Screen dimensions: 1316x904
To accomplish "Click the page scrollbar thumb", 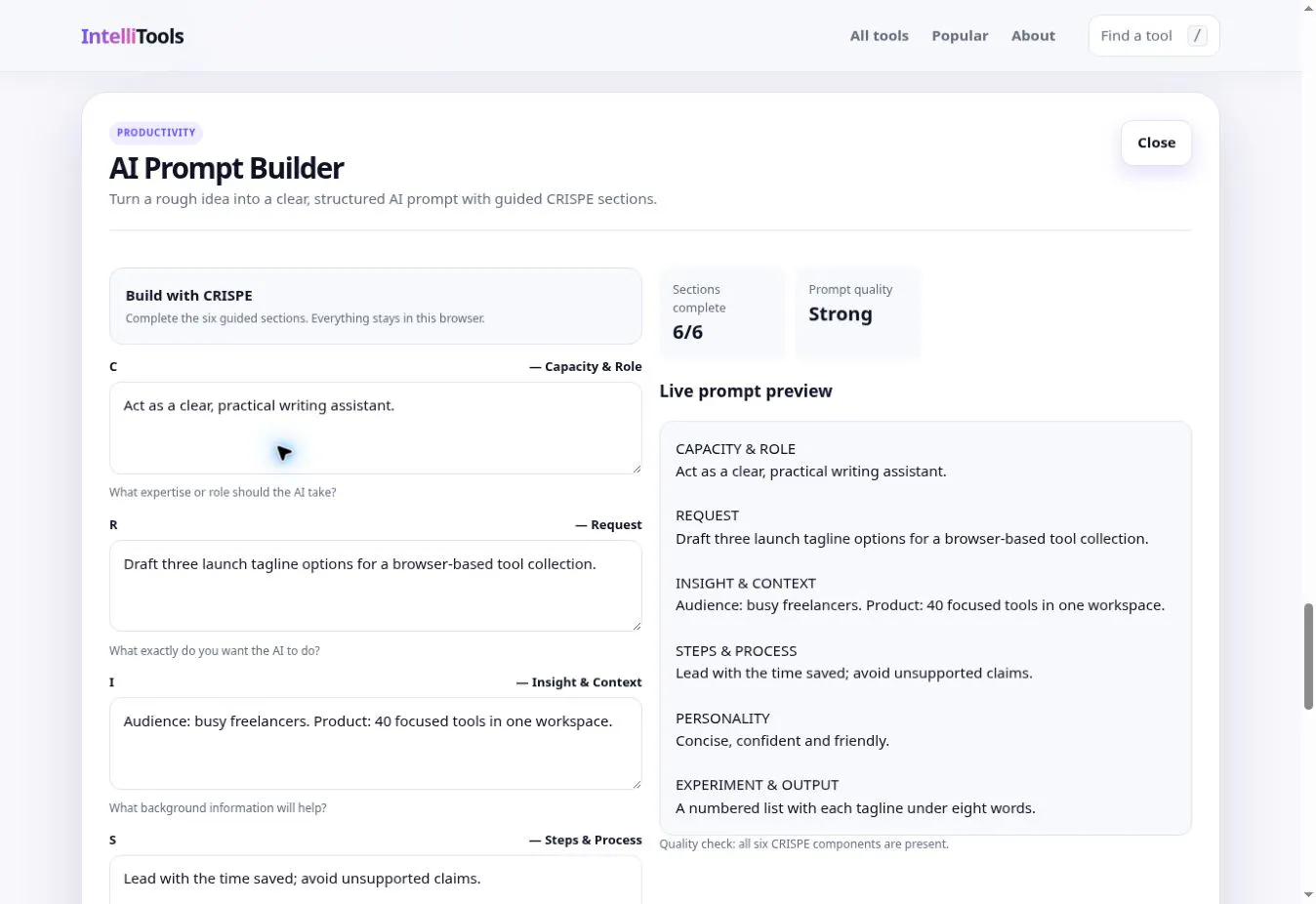I will coord(1308,656).
